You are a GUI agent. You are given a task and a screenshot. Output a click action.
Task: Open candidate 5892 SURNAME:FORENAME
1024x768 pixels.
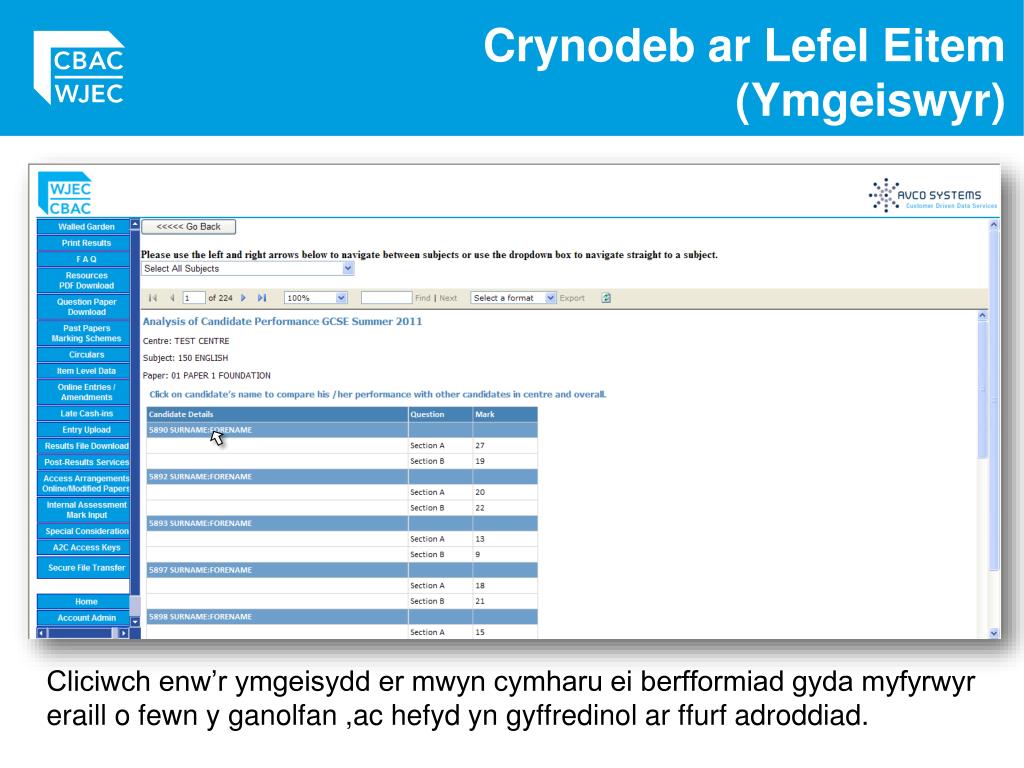[200, 477]
